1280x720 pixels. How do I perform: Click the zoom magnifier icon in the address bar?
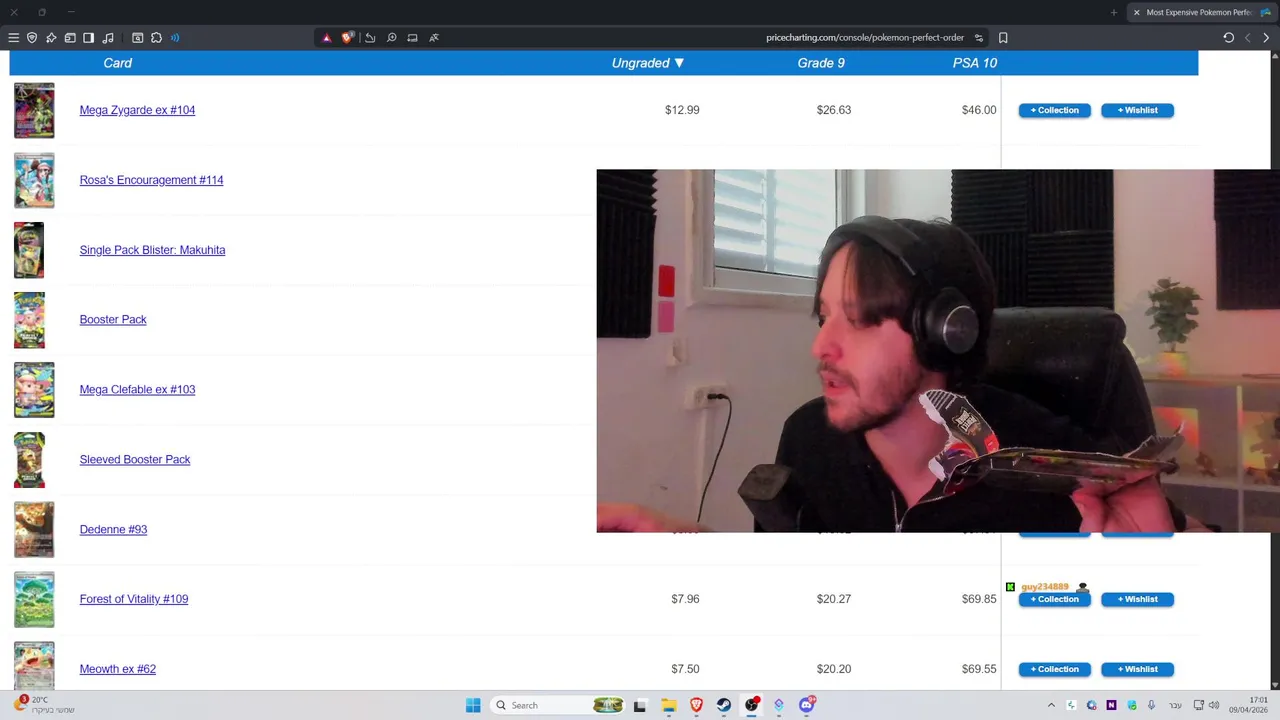pos(392,38)
